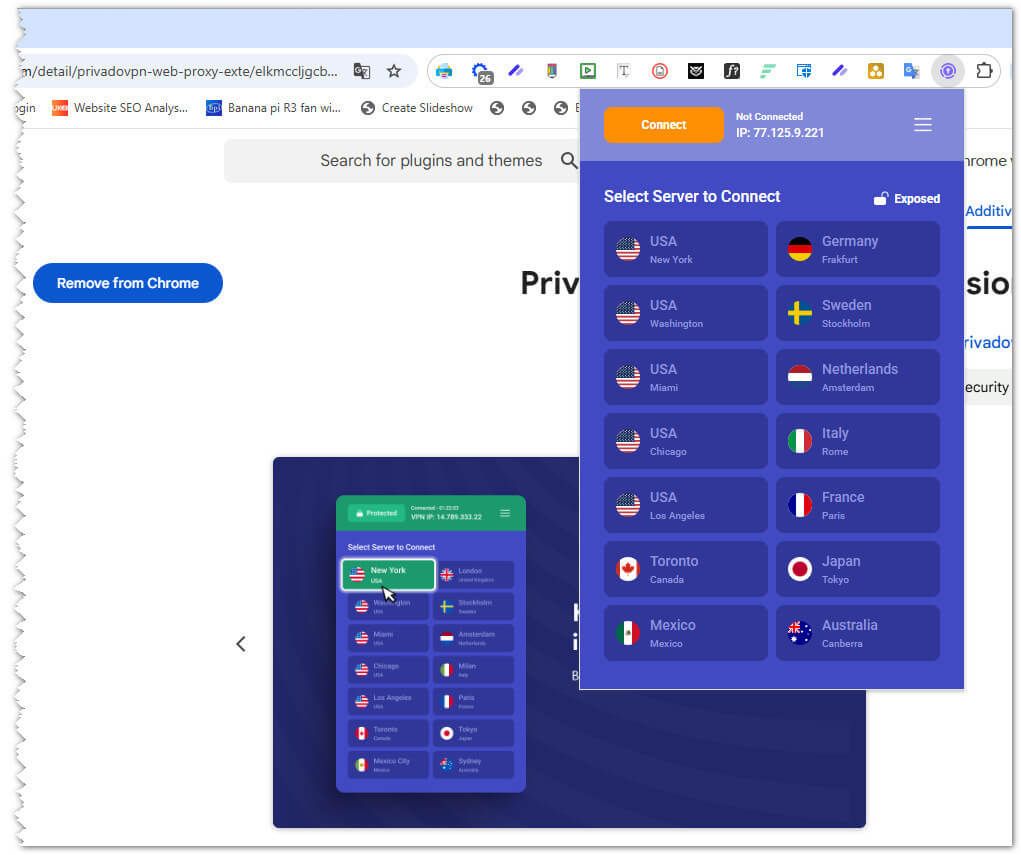
Task: Click the orange Connect button
Action: (663, 125)
